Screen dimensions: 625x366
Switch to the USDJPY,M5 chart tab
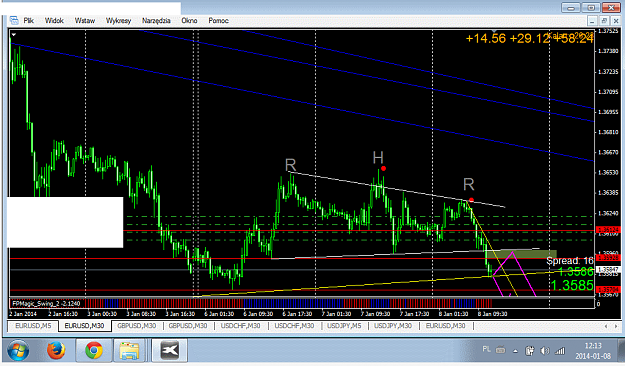344,326
